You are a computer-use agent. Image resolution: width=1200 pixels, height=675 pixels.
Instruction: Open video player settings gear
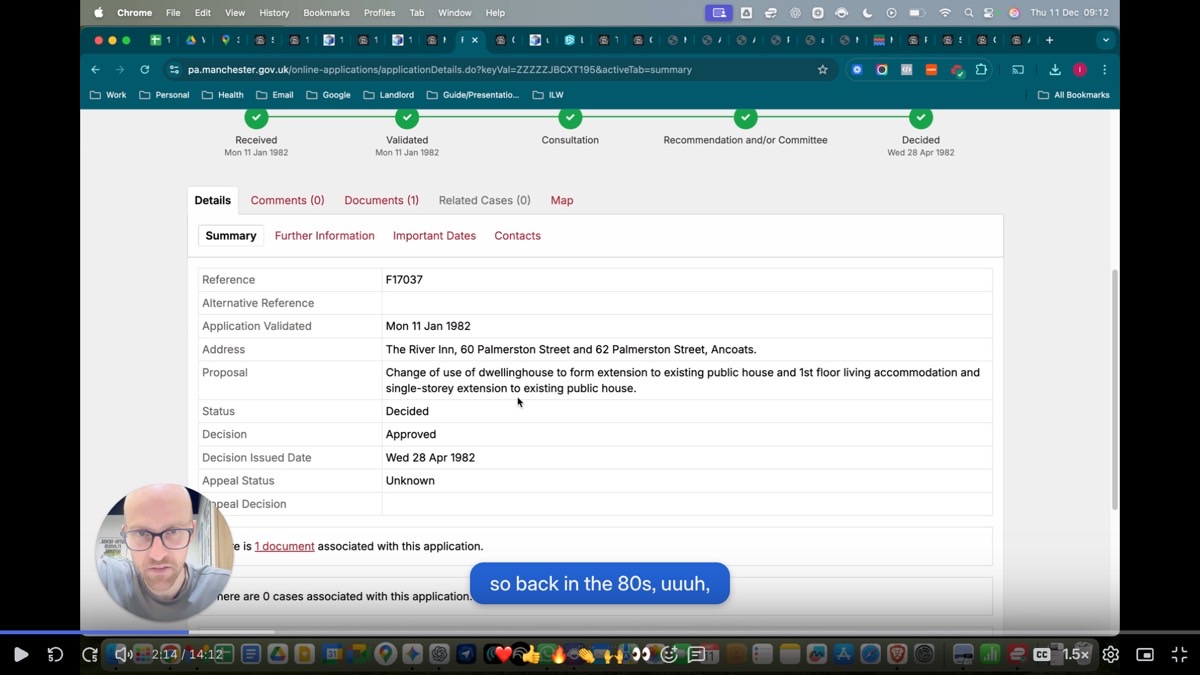pyautogui.click(x=1111, y=655)
